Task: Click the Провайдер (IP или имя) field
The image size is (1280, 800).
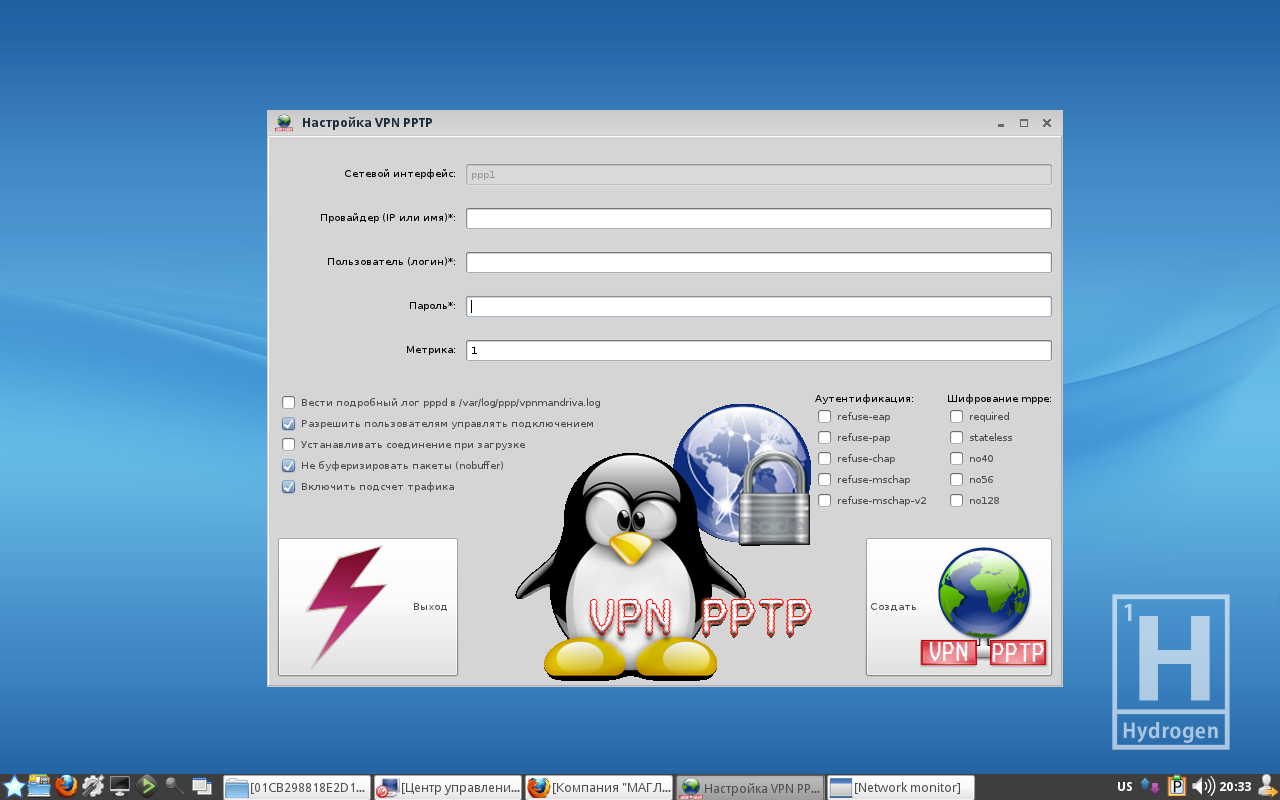Action: coord(758,219)
